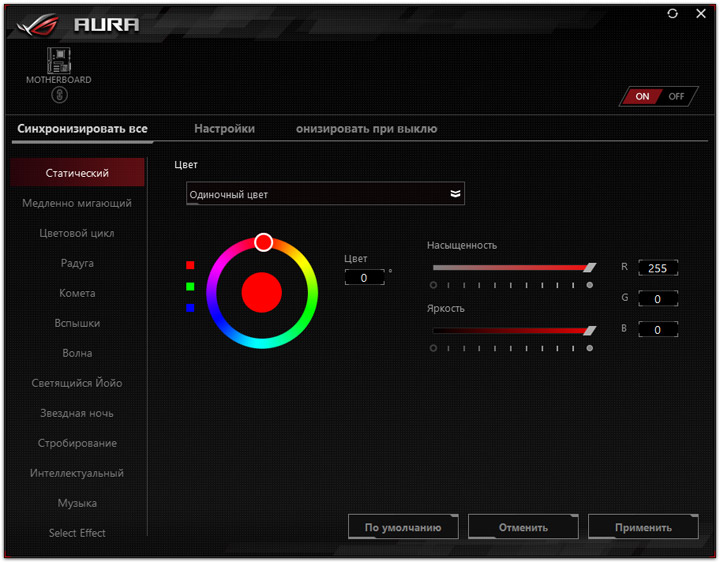Select the Волна effect
720x562 pixels.
click(77, 353)
